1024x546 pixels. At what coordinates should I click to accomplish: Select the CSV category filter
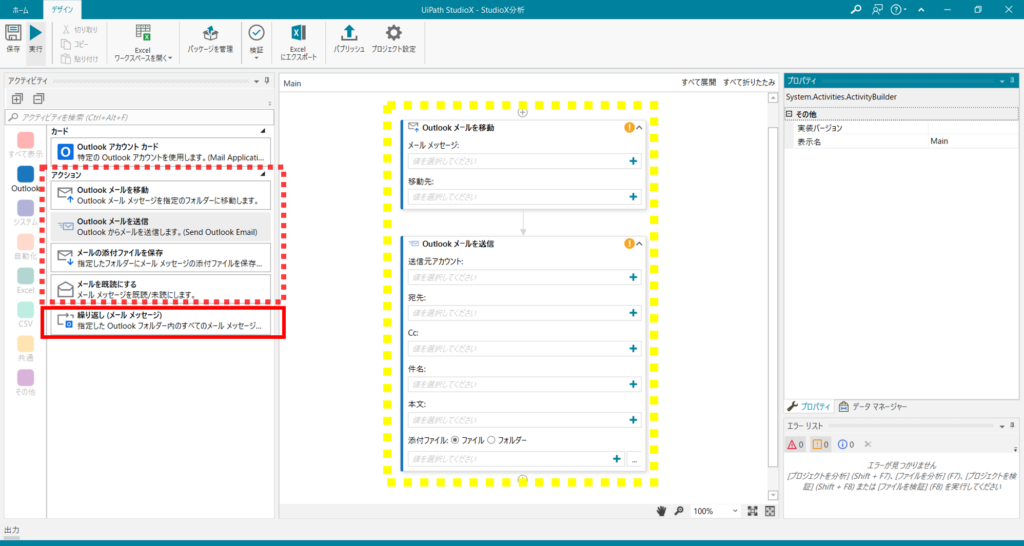coord(25,315)
